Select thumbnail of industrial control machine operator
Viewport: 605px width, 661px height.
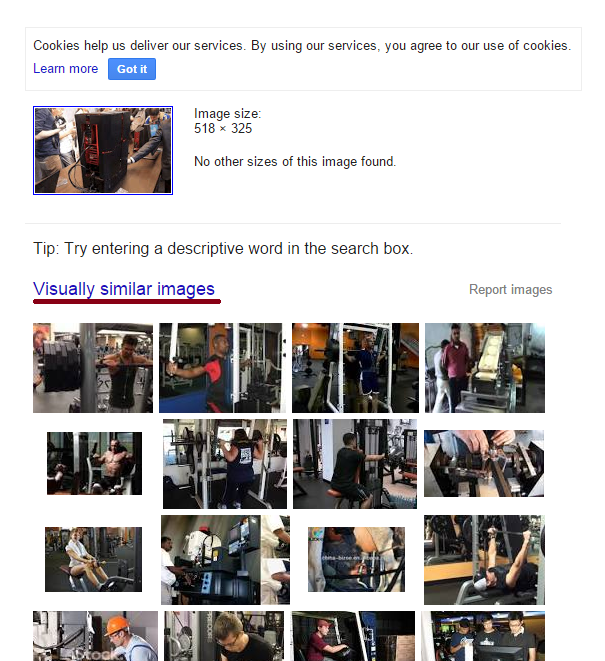click(x=226, y=559)
